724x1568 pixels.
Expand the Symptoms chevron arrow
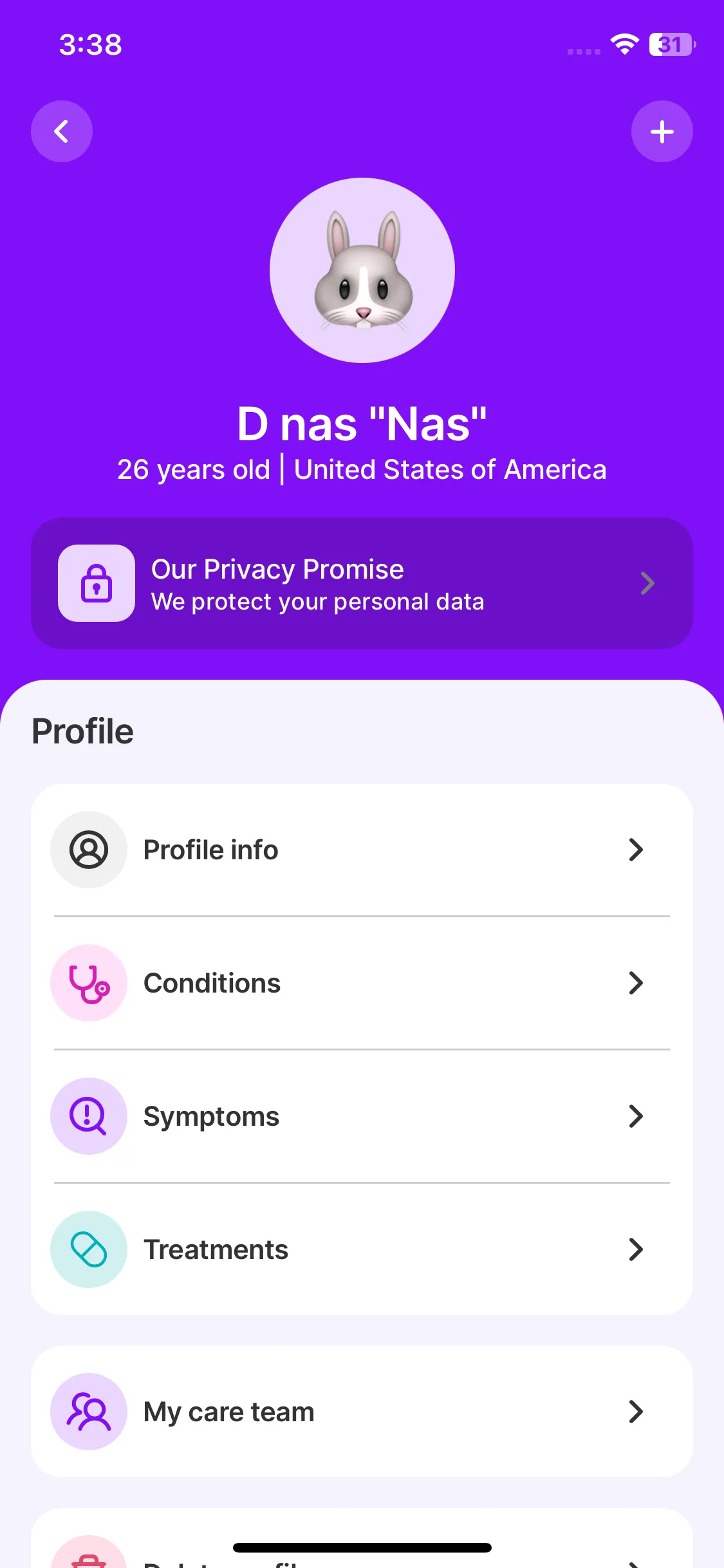point(636,1116)
